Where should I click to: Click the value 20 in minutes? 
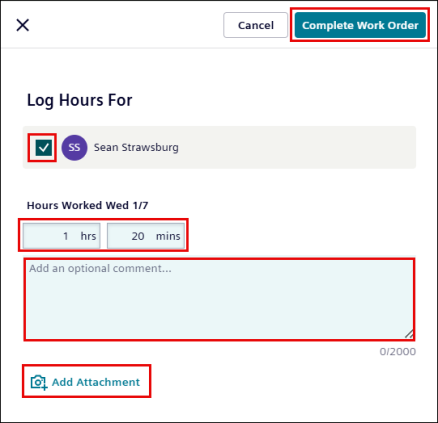coord(138,236)
